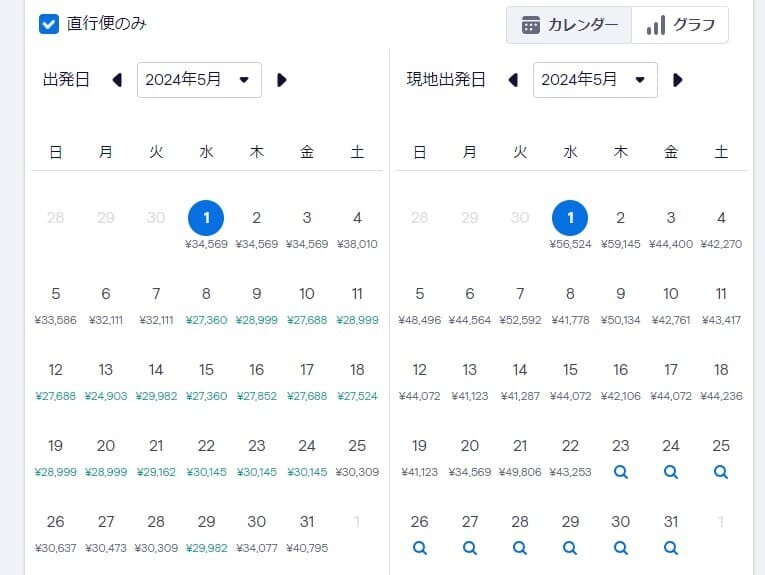Image resolution: width=765 pixels, height=575 pixels.
Task: Choose return date 9 at ¥50,134
Action: click(x=621, y=306)
